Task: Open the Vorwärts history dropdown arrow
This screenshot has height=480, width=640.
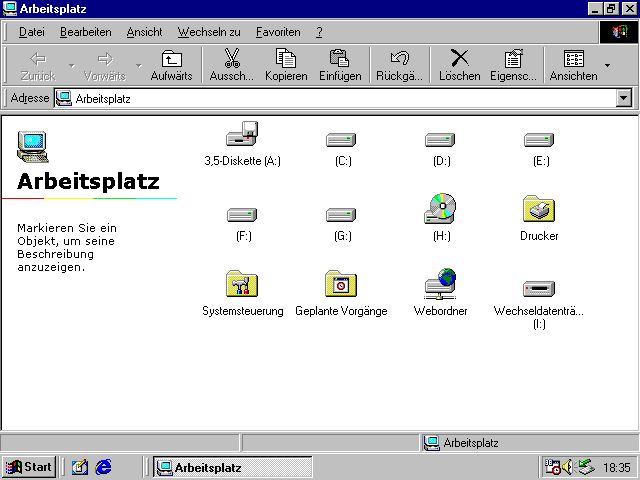Action: coord(139,65)
